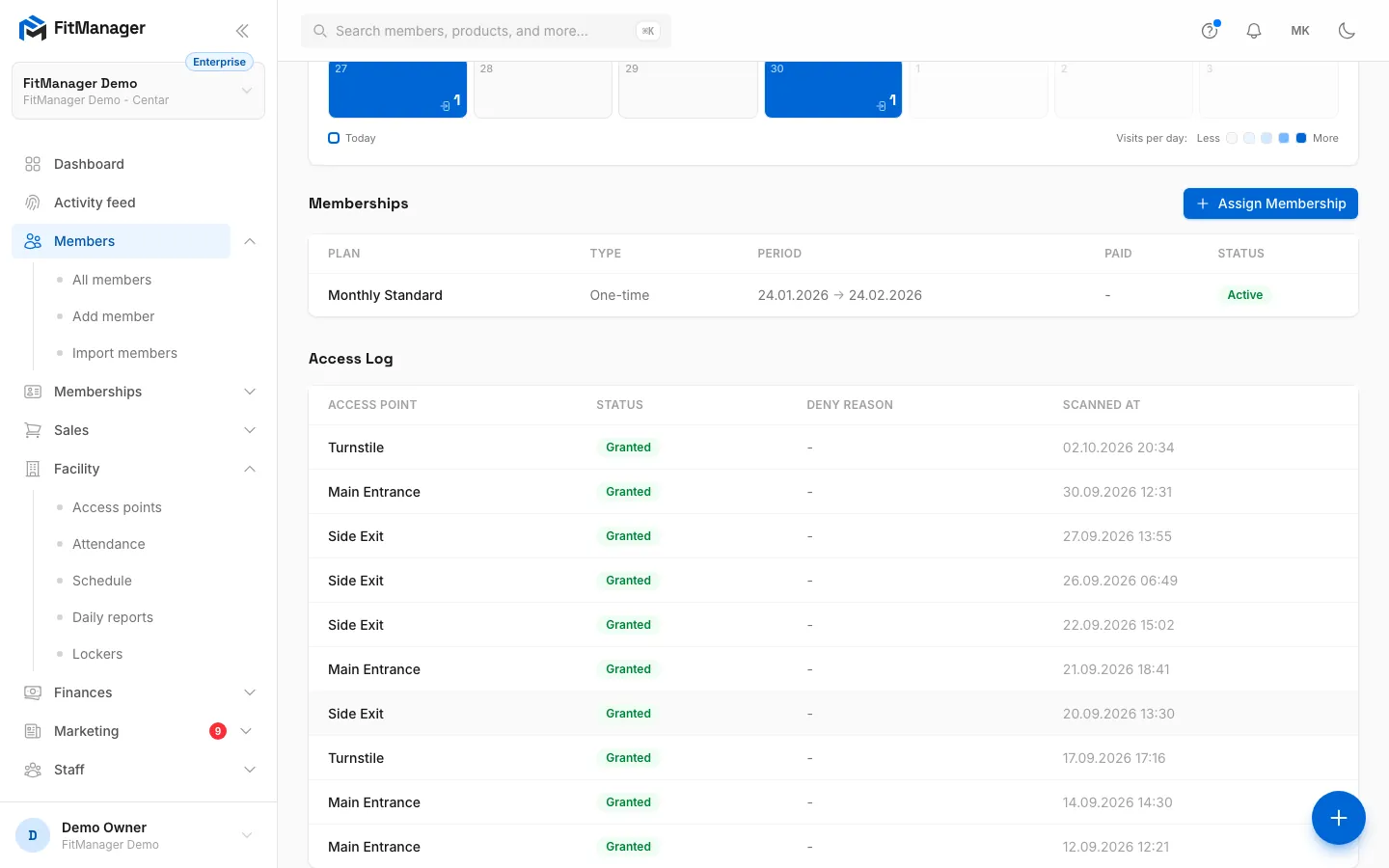Image resolution: width=1389 pixels, height=868 pixels.
Task: Open help and updates icon
Action: pos(1210,31)
